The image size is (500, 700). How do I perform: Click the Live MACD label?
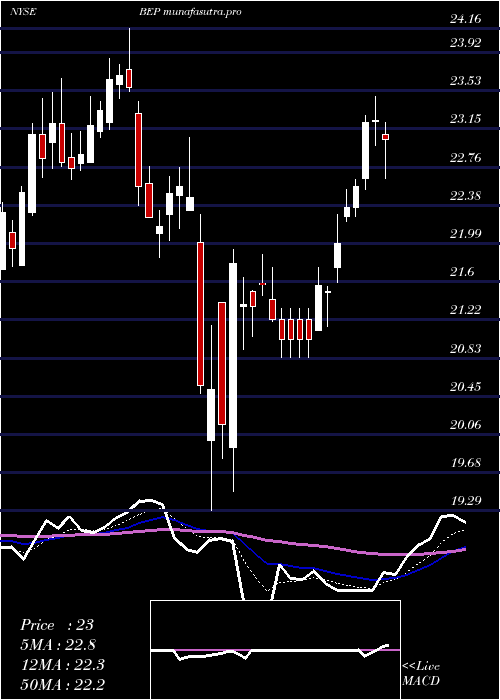click(421, 674)
